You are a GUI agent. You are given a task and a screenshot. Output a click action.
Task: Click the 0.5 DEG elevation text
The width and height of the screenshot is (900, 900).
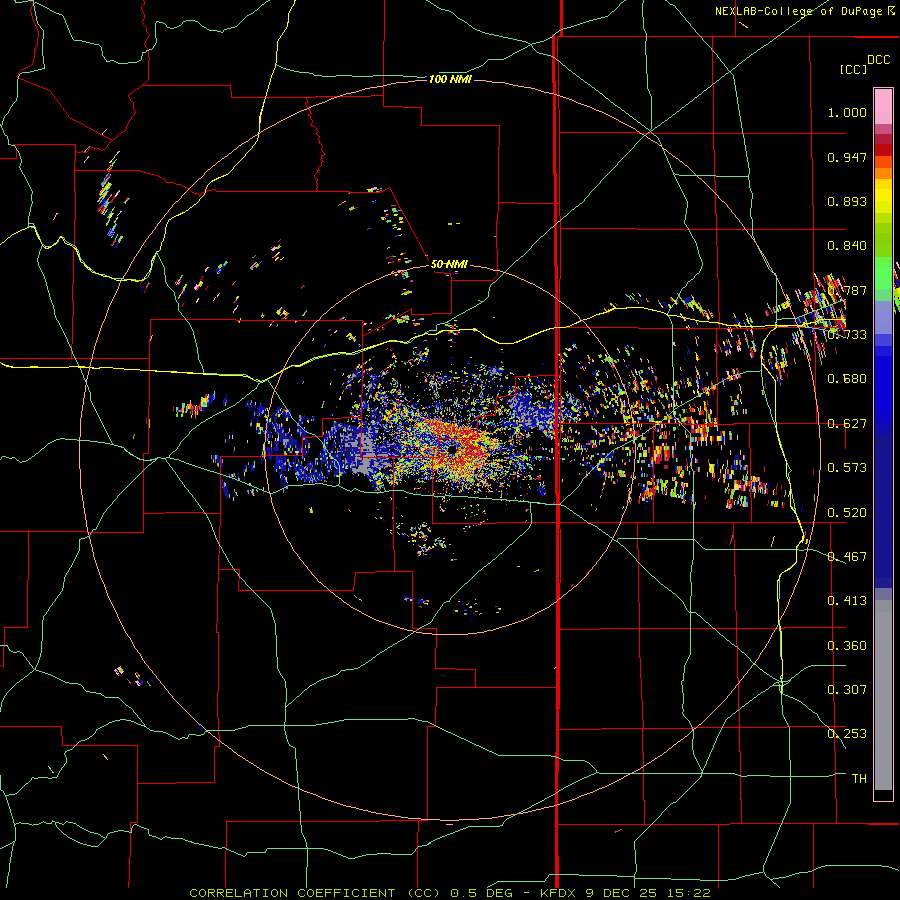[x=481, y=893]
